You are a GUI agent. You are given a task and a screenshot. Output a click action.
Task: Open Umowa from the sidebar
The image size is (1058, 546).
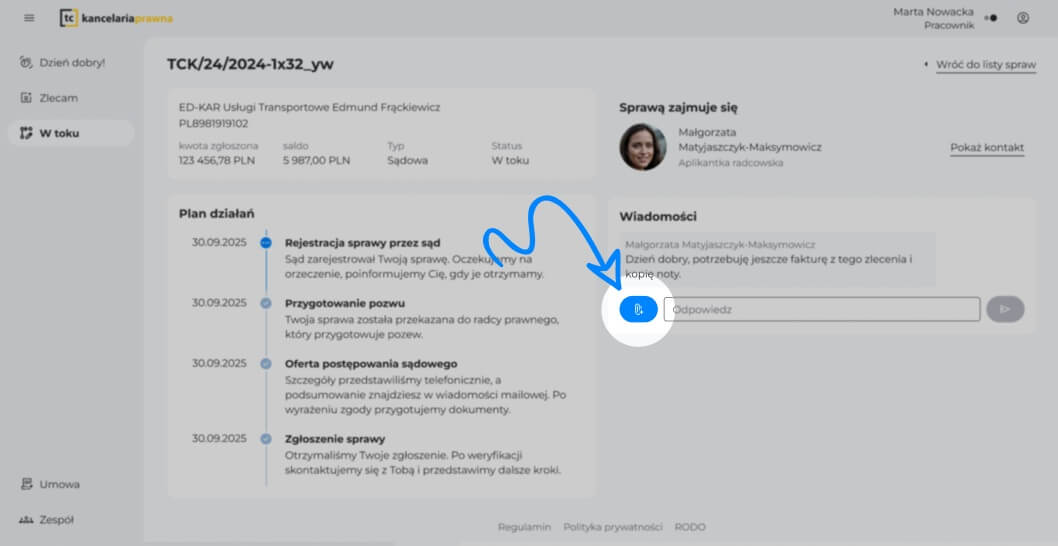pos(59,484)
